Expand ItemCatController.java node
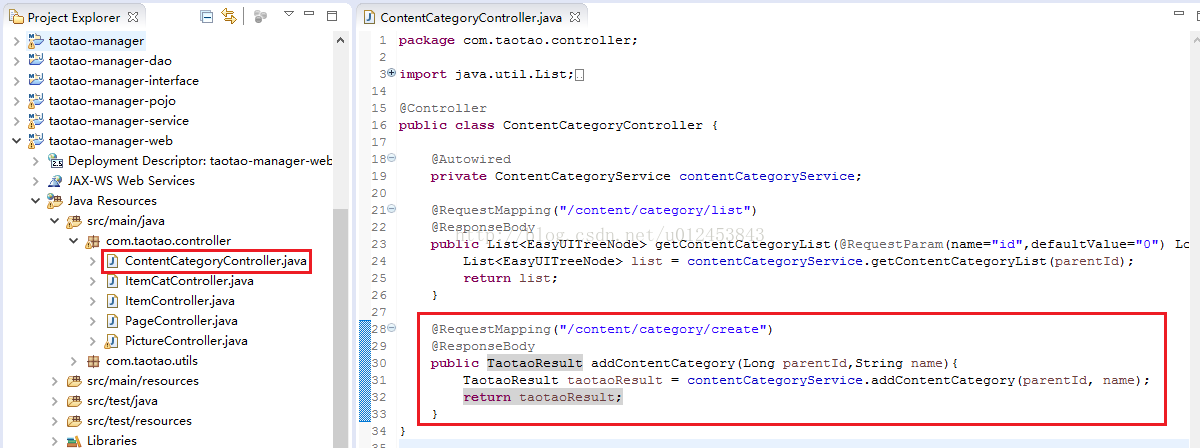The image size is (1200, 448). pos(93,281)
